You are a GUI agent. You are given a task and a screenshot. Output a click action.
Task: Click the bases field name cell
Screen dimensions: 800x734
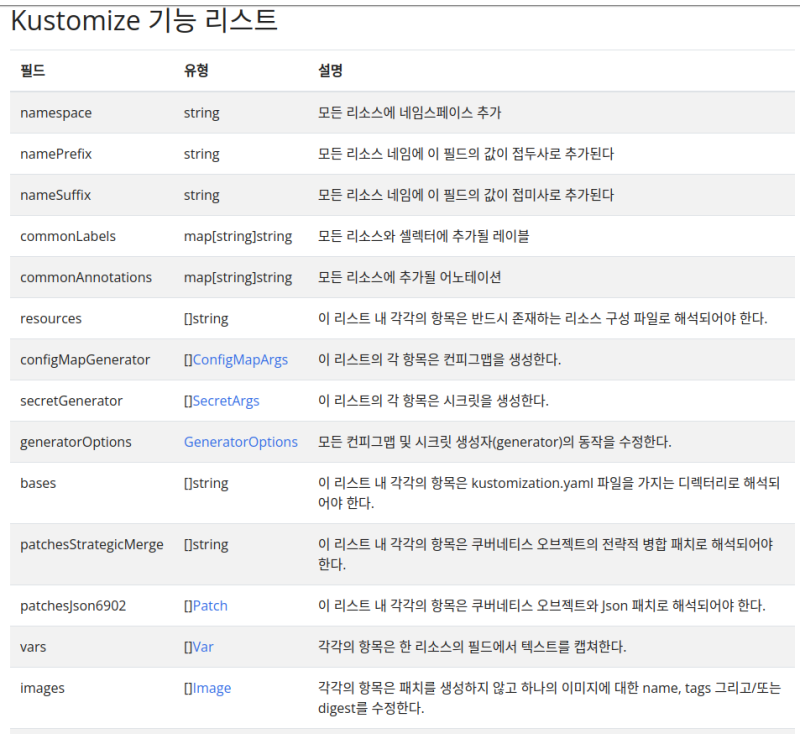coord(38,483)
